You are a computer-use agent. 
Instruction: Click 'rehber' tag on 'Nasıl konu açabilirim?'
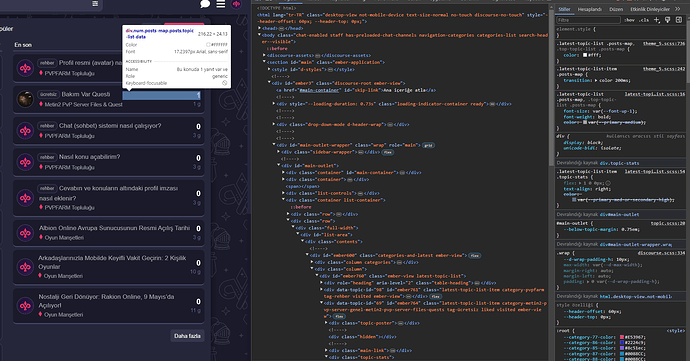pos(47,157)
